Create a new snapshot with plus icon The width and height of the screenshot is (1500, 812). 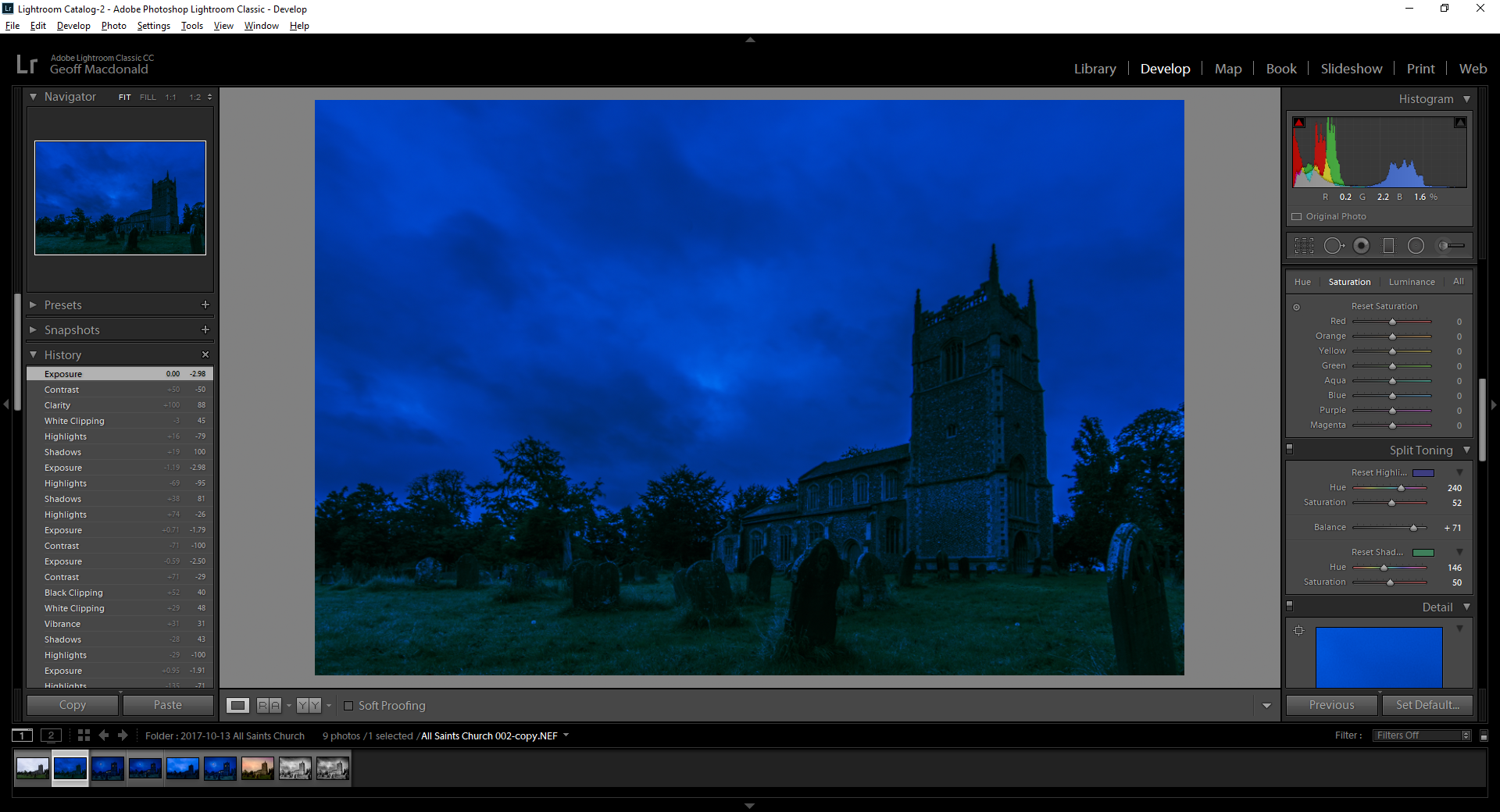click(205, 329)
